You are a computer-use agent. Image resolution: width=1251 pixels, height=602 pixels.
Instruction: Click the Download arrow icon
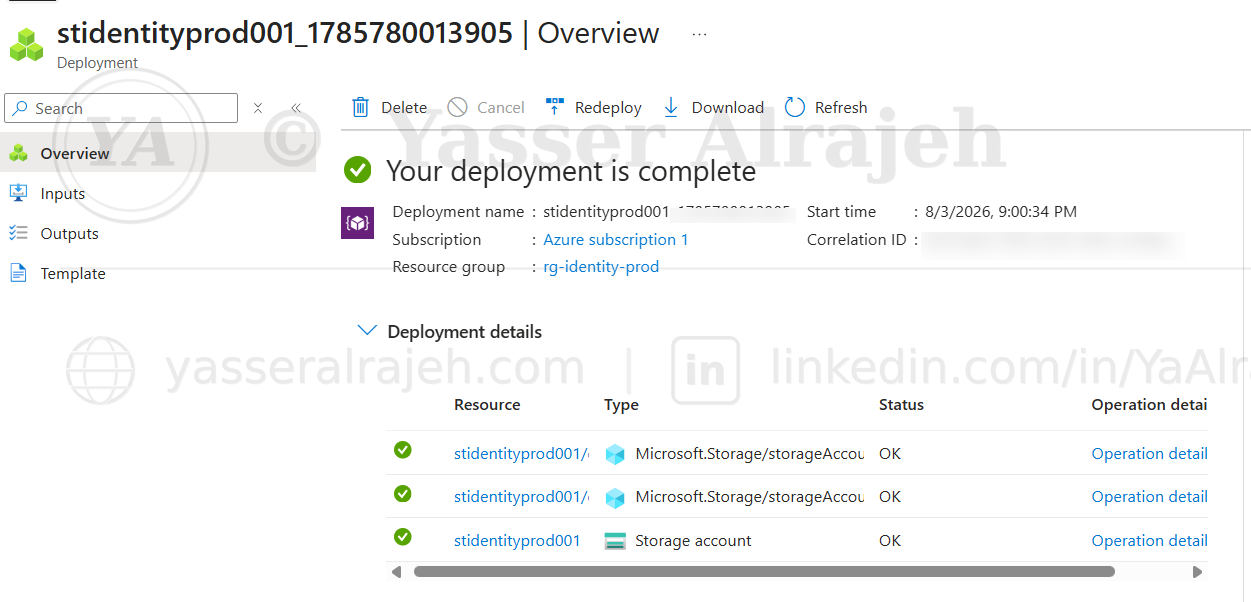click(671, 107)
